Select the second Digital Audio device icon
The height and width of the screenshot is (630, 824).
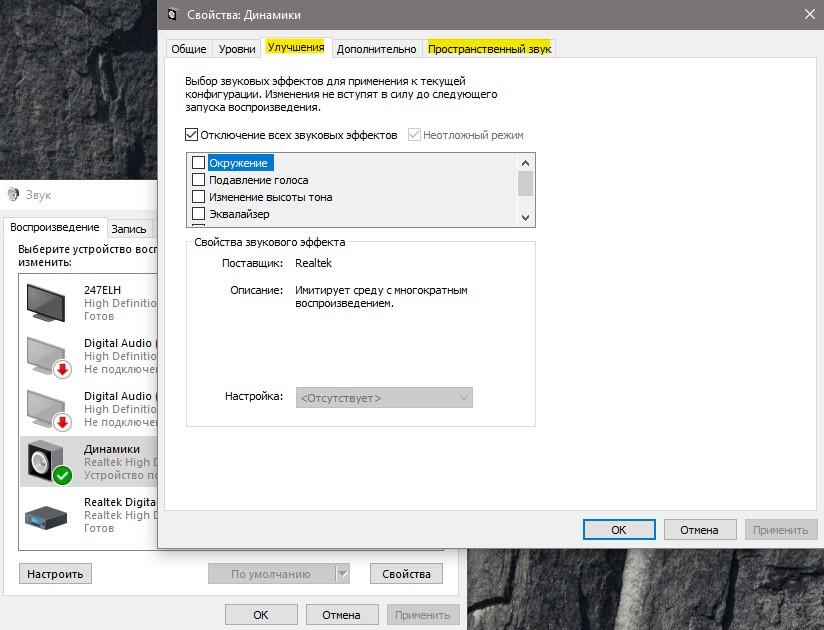[48, 410]
